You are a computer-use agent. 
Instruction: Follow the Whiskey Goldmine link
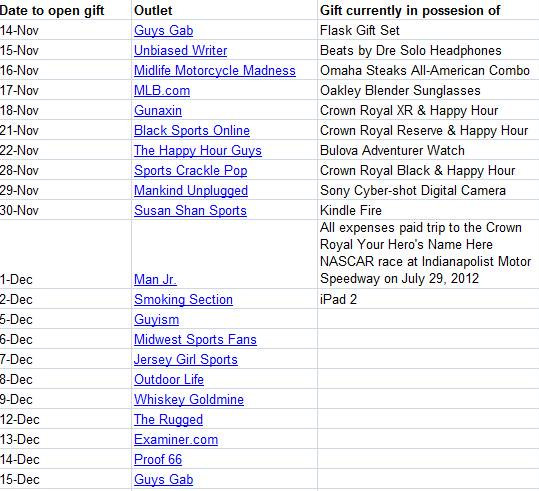189,400
